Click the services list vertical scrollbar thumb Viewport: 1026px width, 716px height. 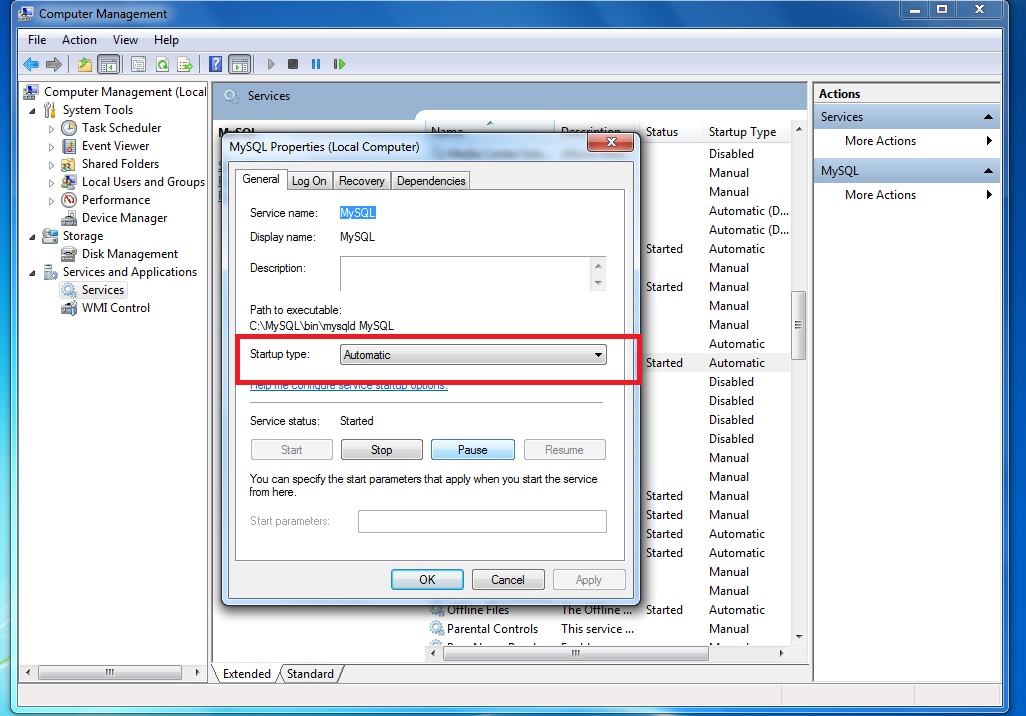tap(798, 325)
